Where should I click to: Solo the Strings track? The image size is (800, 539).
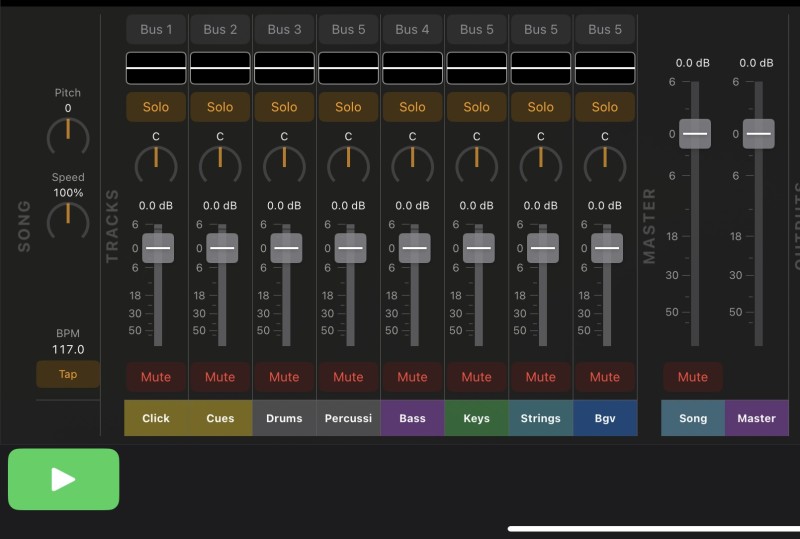(x=540, y=107)
